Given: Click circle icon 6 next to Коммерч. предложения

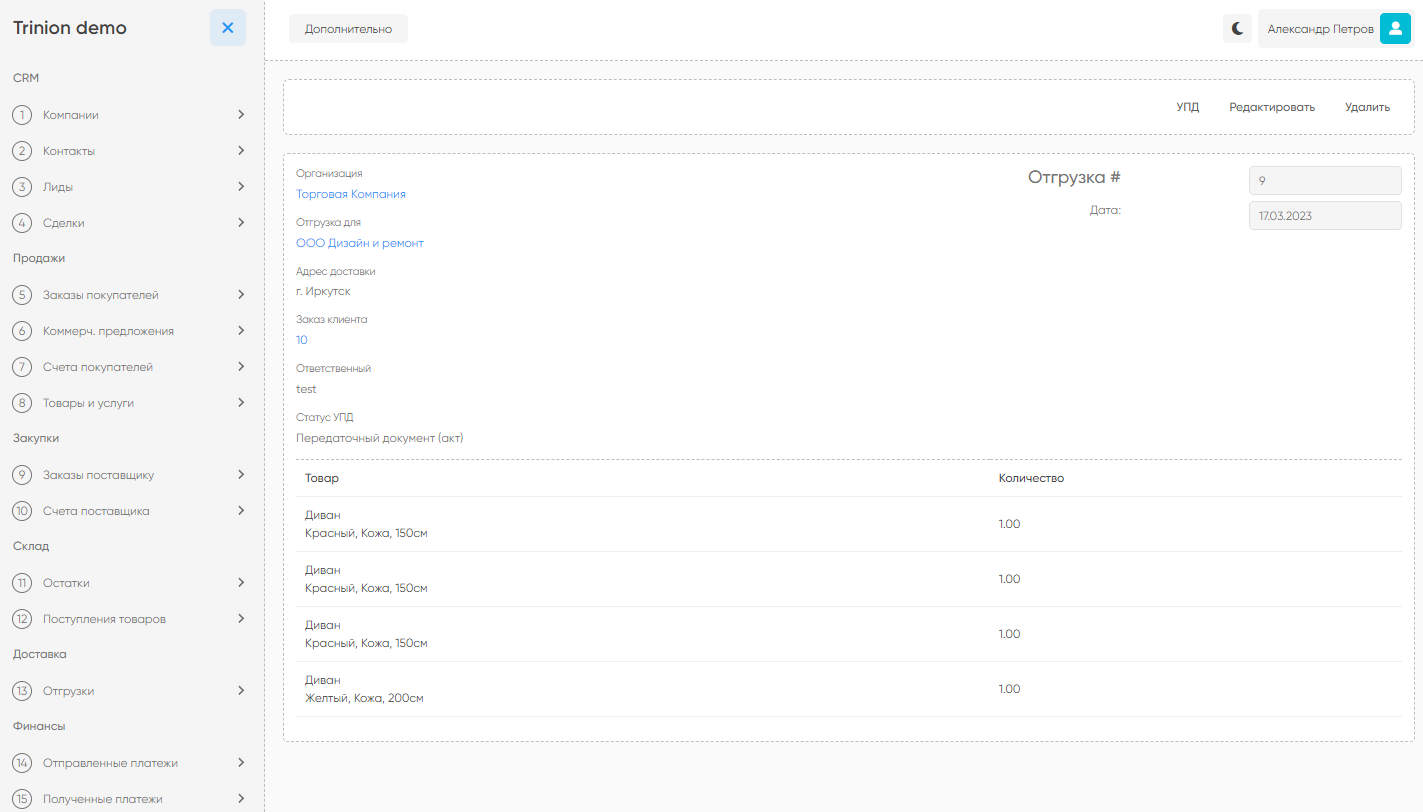Looking at the screenshot, I should [x=22, y=331].
